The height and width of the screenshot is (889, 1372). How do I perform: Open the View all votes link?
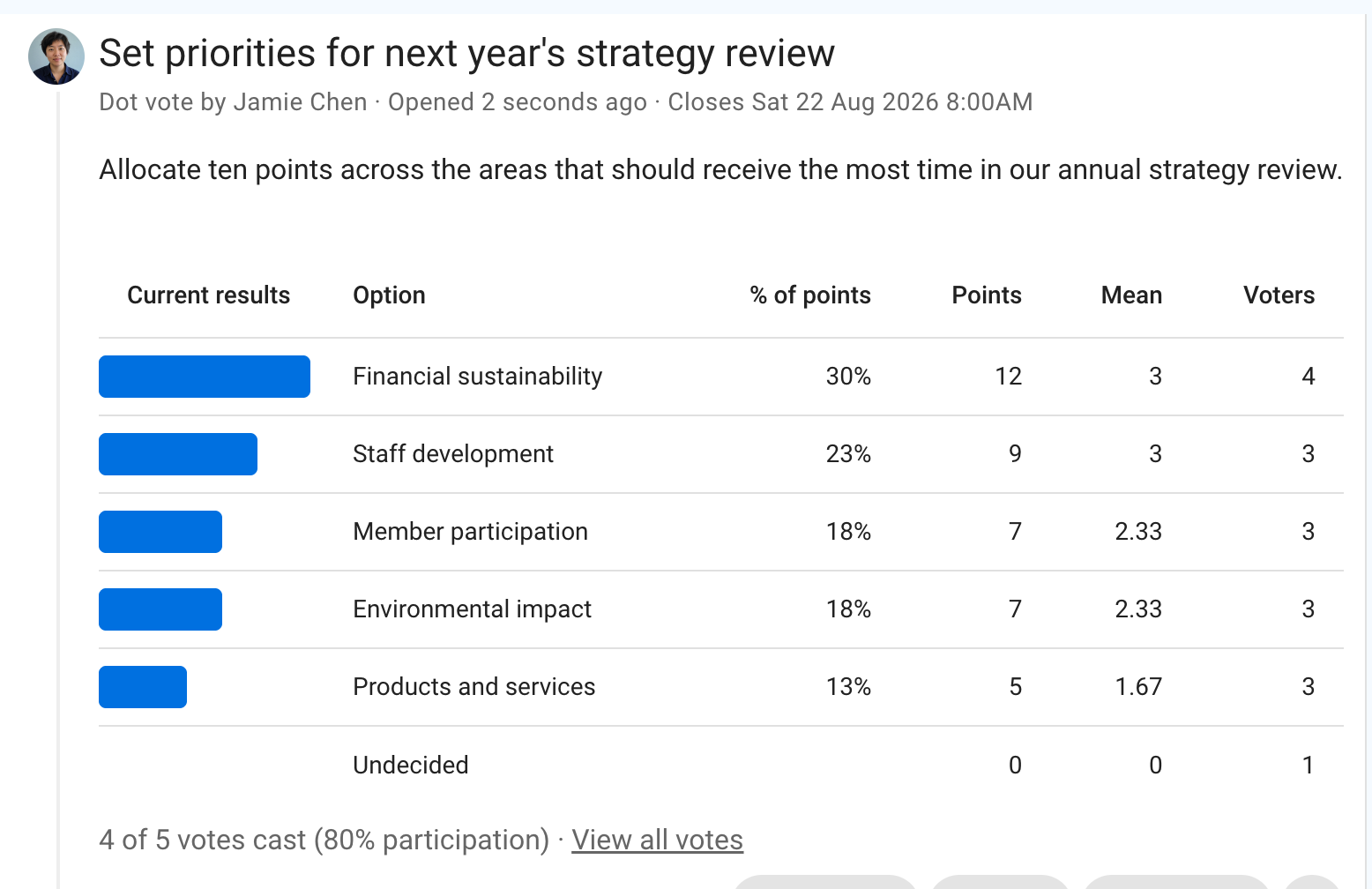coord(657,840)
